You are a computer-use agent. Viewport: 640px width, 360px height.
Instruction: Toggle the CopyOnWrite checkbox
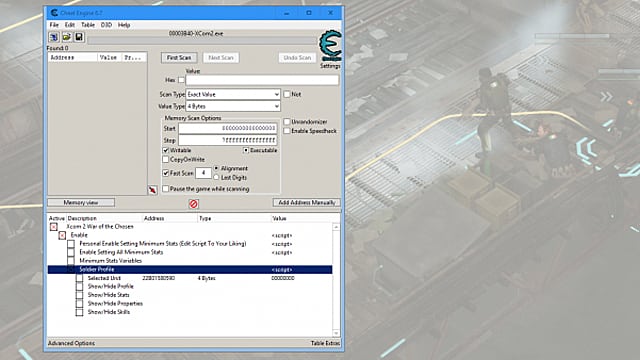[x=166, y=160]
